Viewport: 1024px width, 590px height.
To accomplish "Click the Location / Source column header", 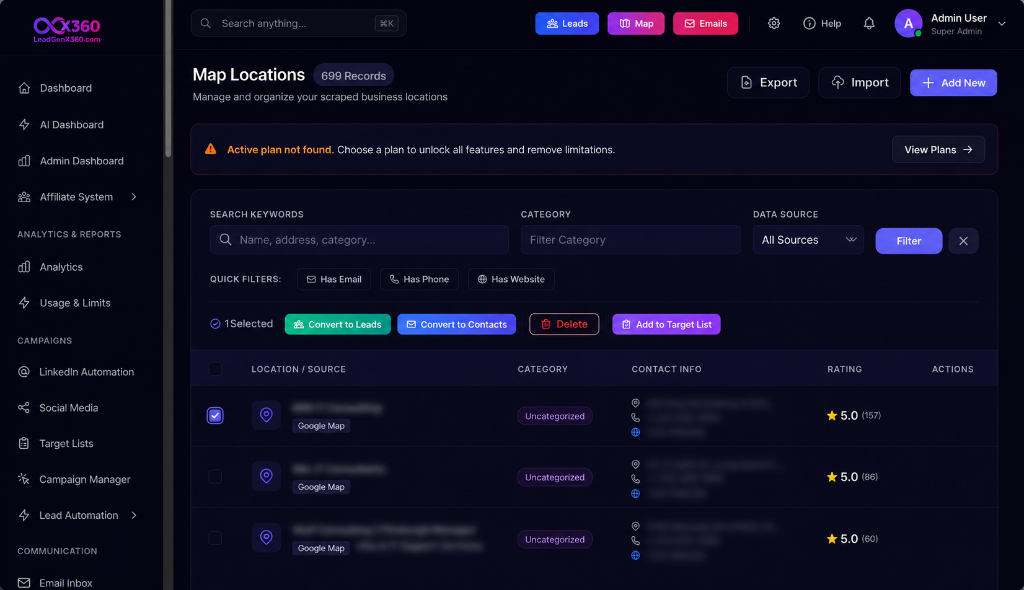I will point(298,369).
